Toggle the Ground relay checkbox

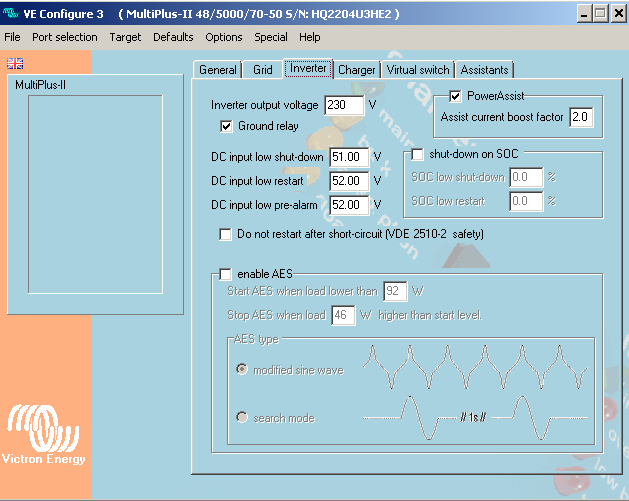pyautogui.click(x=226, y=126)
